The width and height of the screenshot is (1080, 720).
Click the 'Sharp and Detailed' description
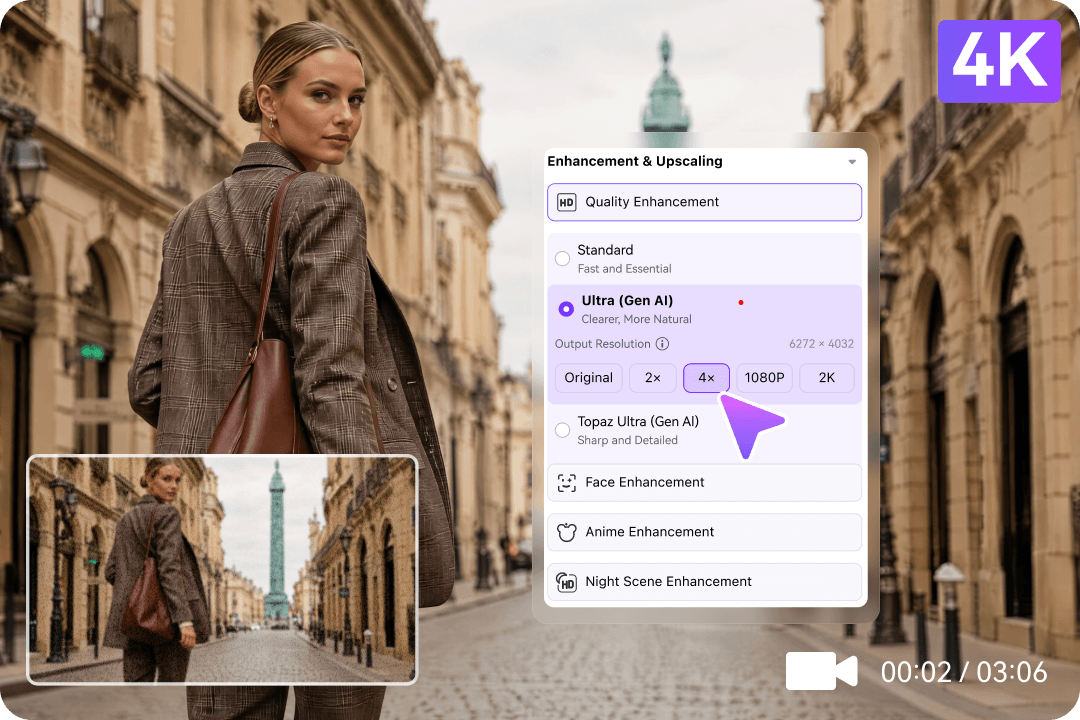[627, 440]
